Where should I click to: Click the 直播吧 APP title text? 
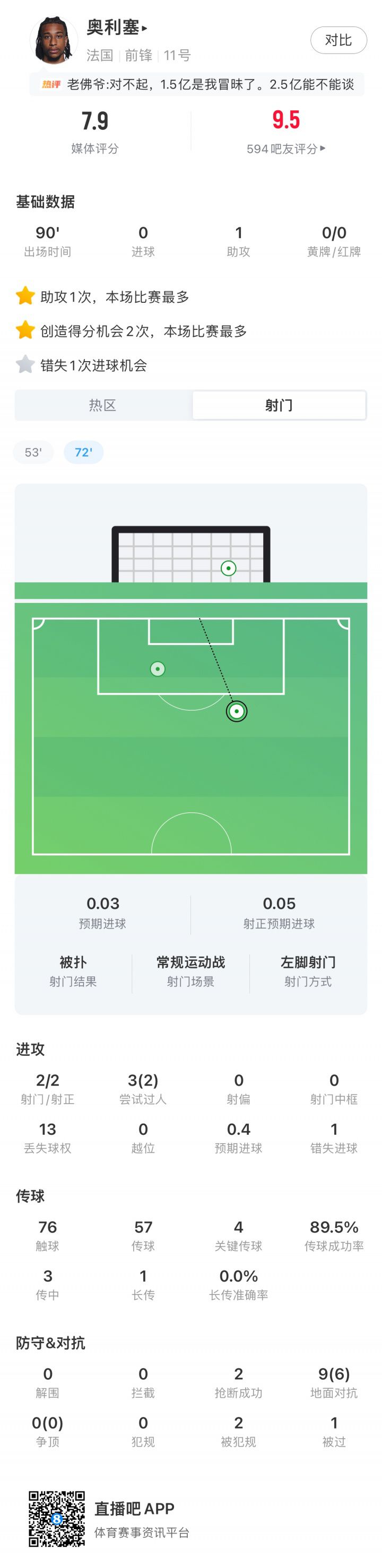click(134, 1509)
